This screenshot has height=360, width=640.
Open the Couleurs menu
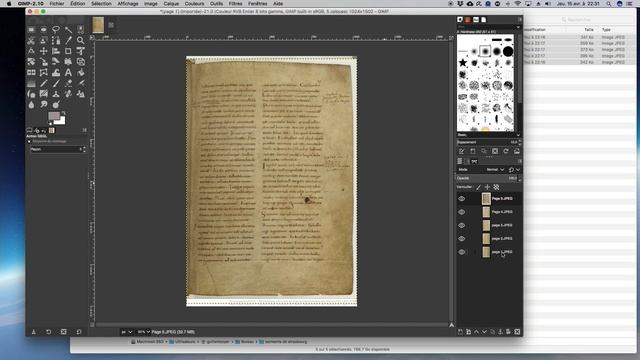click(194, 4)
